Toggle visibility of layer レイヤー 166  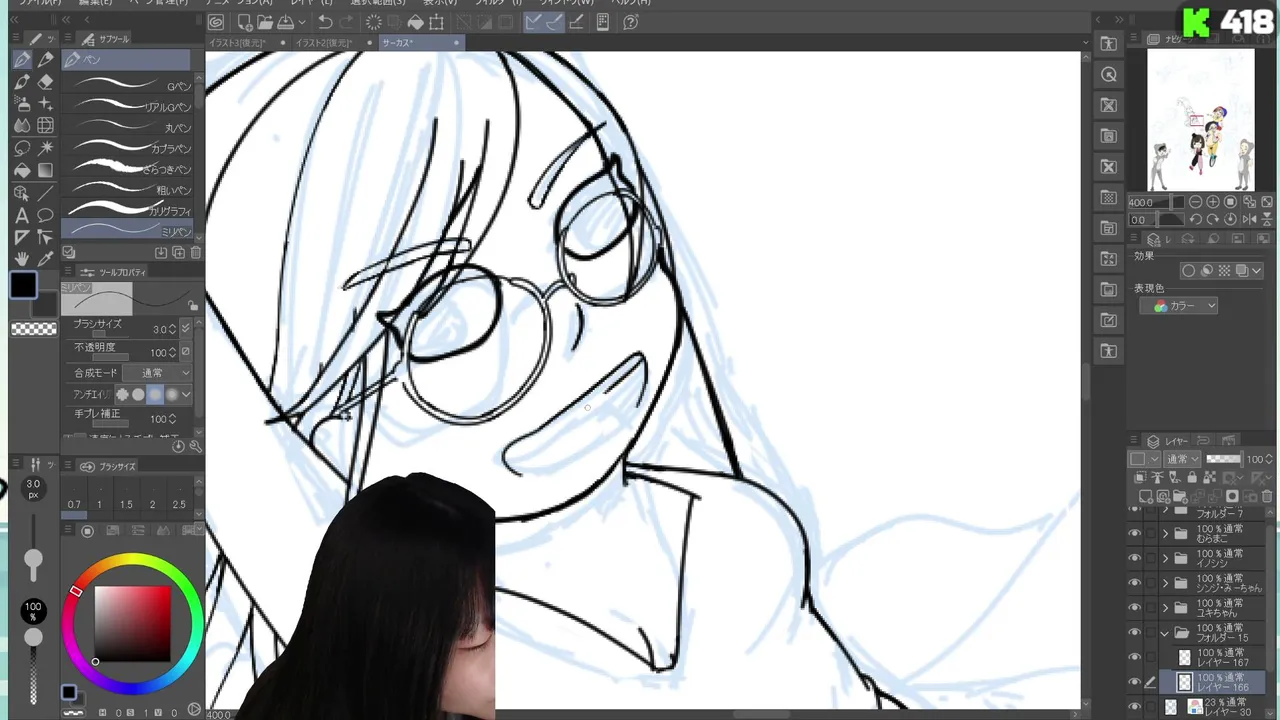tap(1134, 682)
